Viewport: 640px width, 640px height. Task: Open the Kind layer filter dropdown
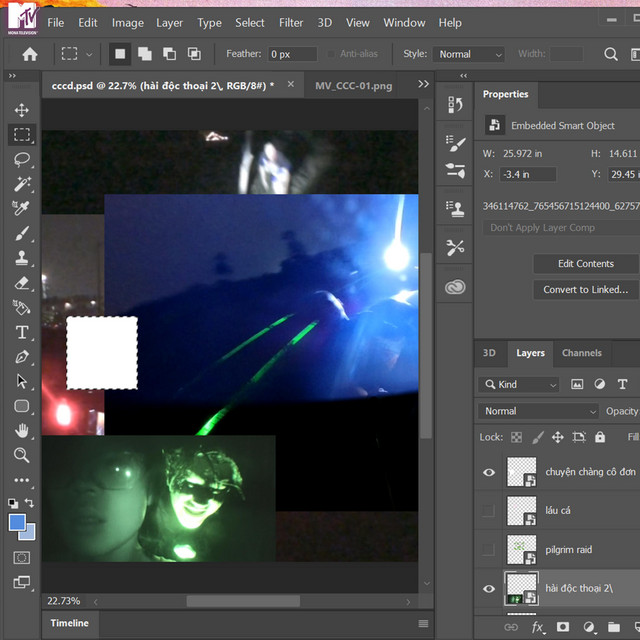click(x=519, y=384)
